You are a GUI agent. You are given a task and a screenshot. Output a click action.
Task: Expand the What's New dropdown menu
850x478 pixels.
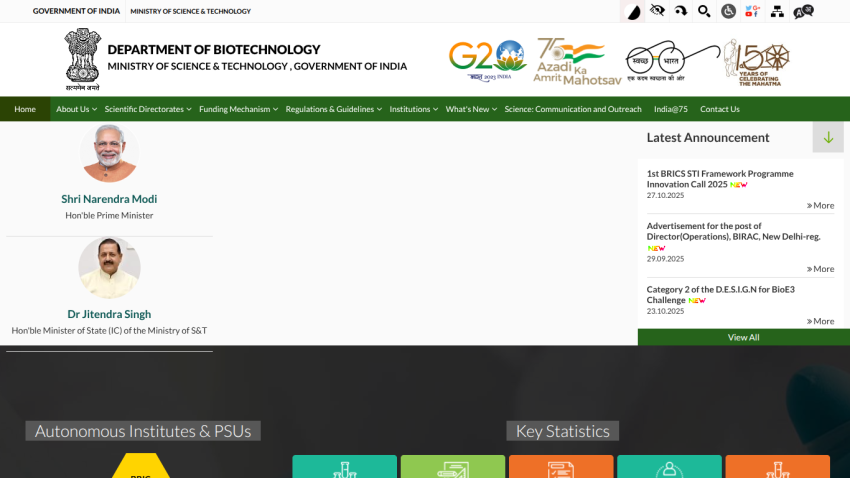[x=471, y=109]
